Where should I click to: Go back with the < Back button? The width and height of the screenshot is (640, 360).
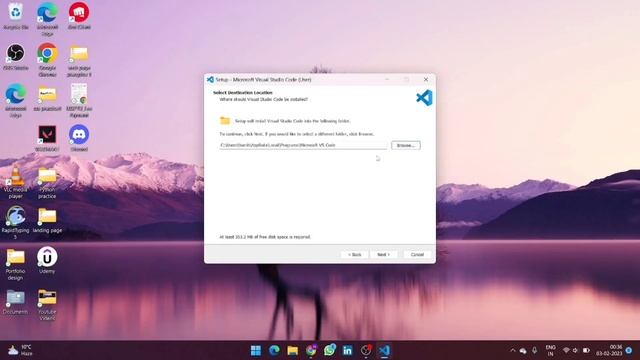pyautogui.click(x=354, y=254)
